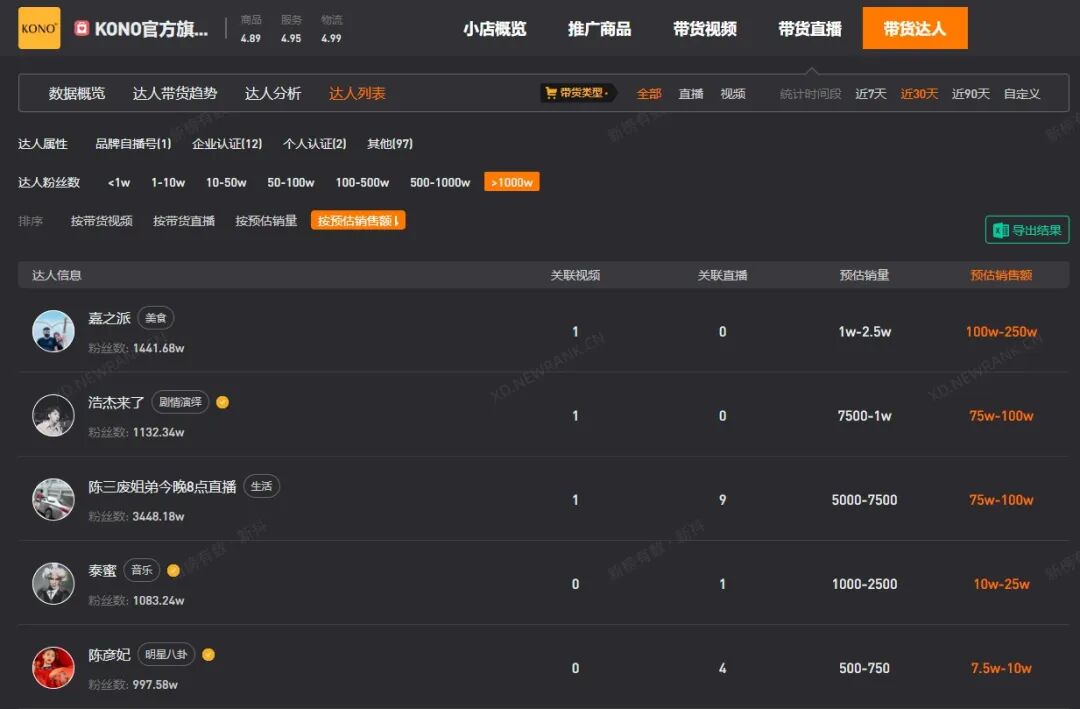Open 浩杰来了 influencer name link

[x=116, y=402]
